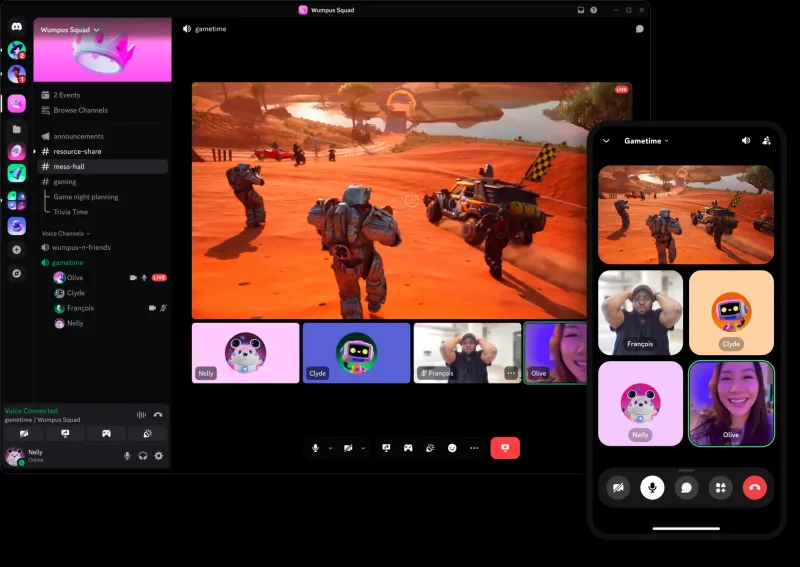Select the gaming channel
The image size is (800, 567).
tap(103, 182)
